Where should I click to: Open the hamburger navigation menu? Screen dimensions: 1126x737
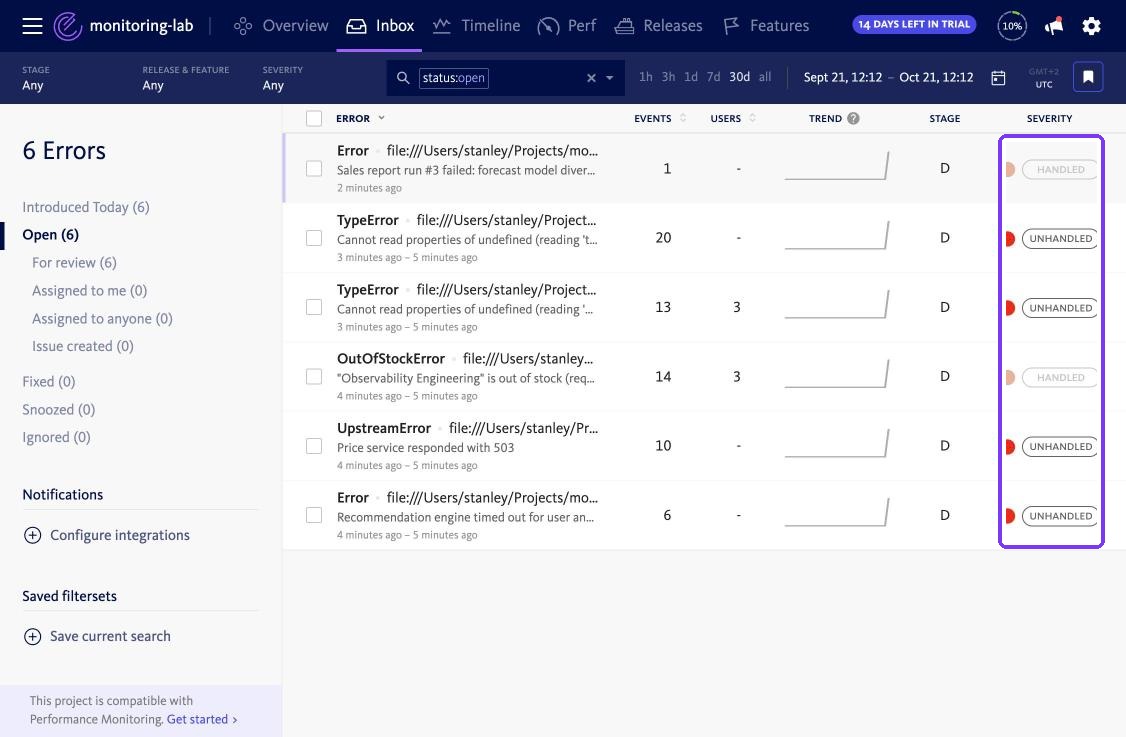coord(32,27)
